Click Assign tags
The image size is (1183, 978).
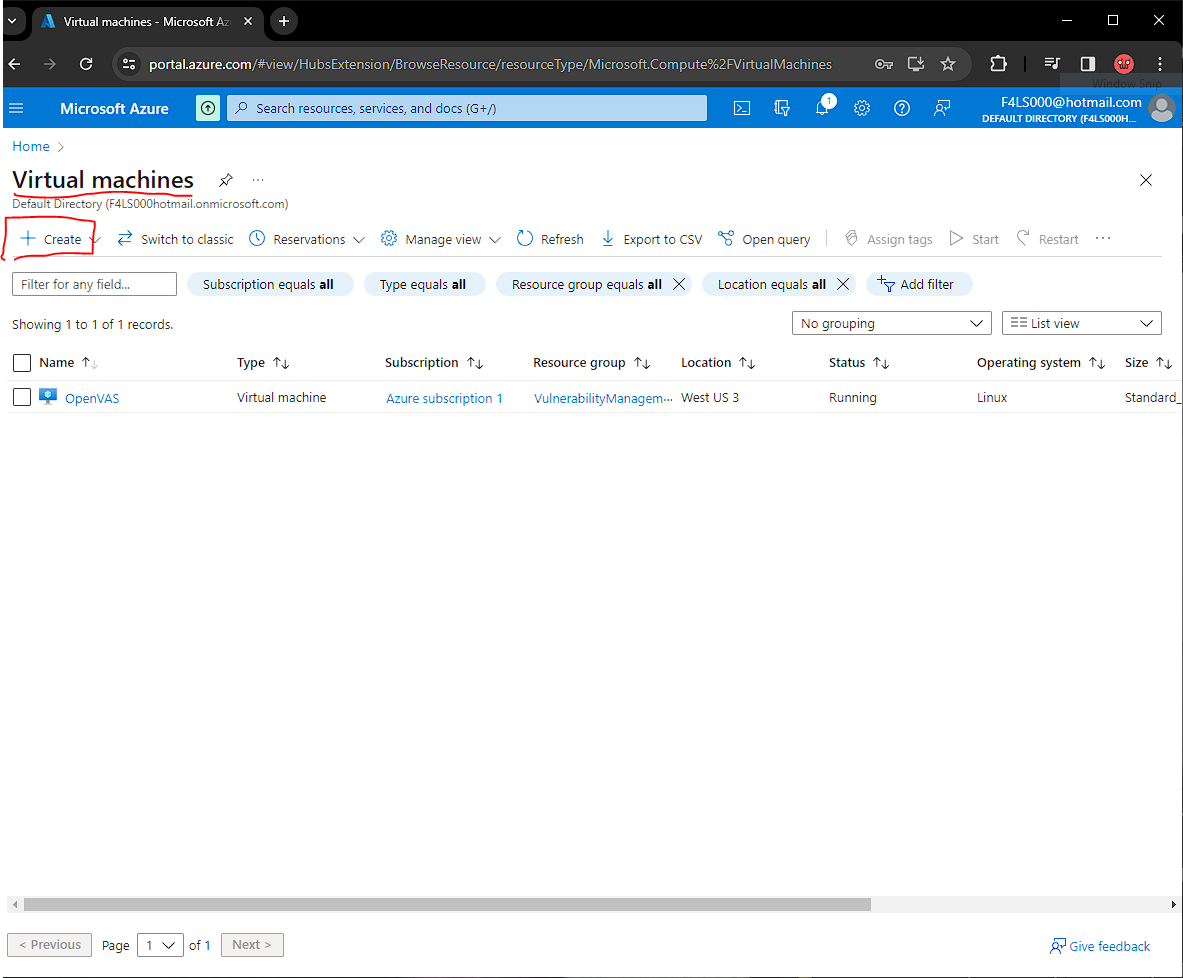pos(888,239)
